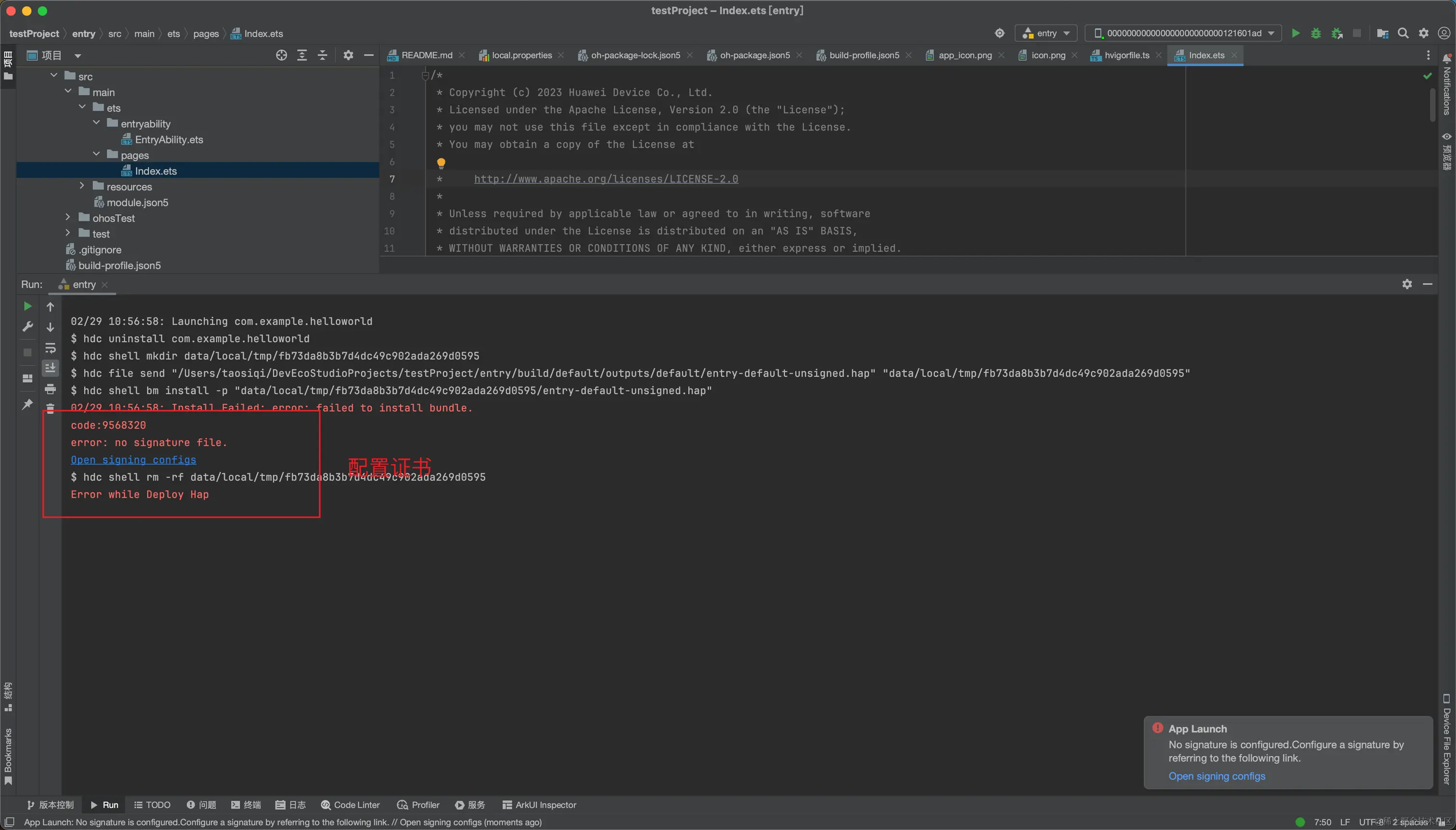This screenshot has width=1456, height=830.
Task: Clear all console output trash icon
Action: (x=50, y=408)
